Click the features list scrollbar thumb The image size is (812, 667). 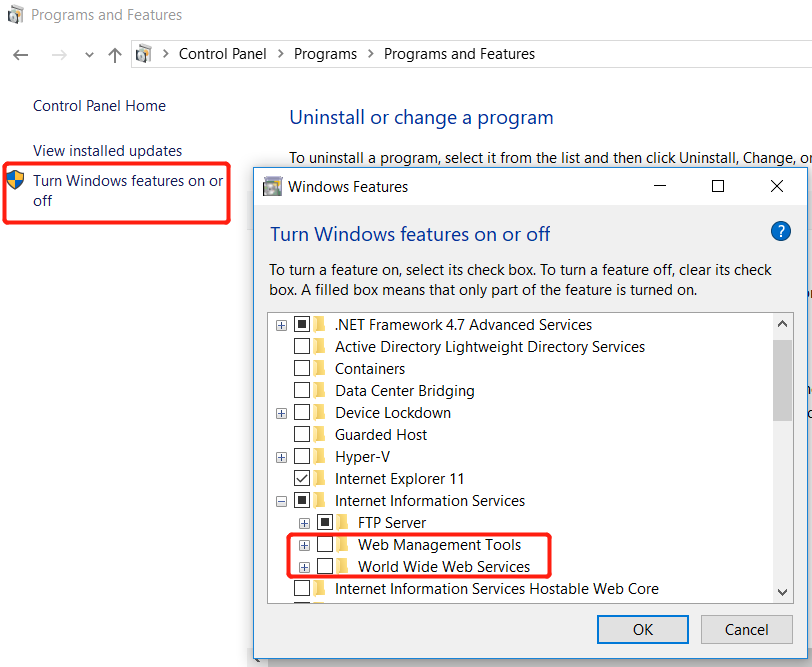pyautogui.click(x=782, y=381)
